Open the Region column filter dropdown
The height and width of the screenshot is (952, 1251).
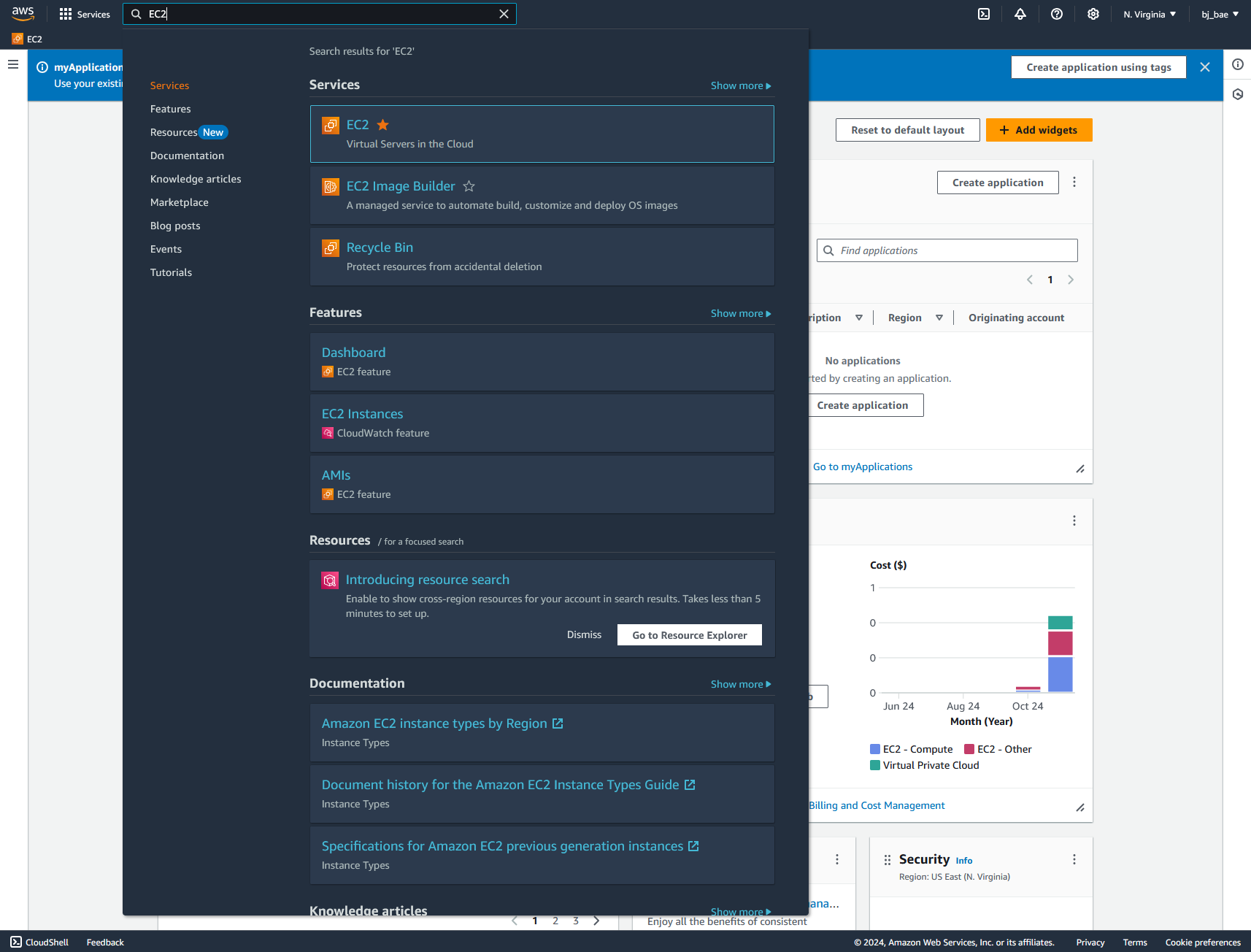tap(939, 318)
